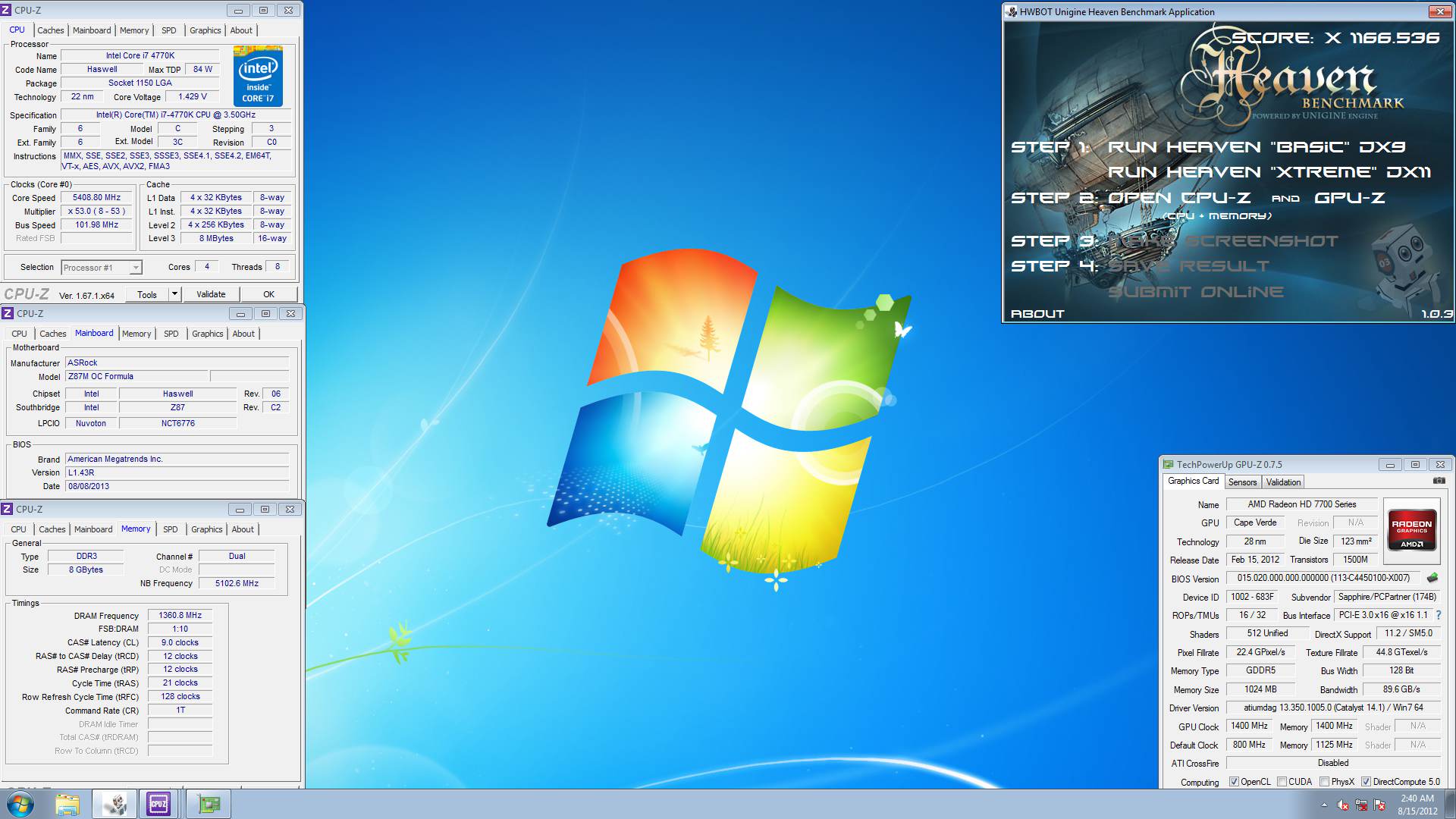Open About tab in Memory CPU-Z window
The width and height of the screenshot is (1456, 819).
(x=243, y=529)
